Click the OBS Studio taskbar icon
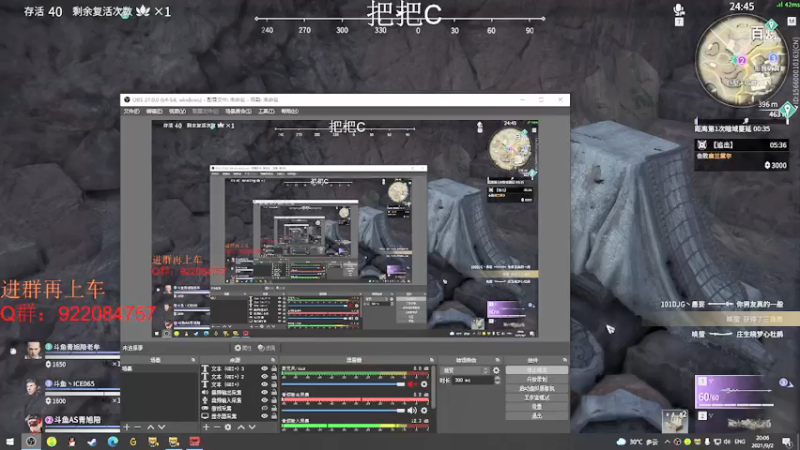The image size is (800, 450). pyautogui.click(x=31, y=441)
